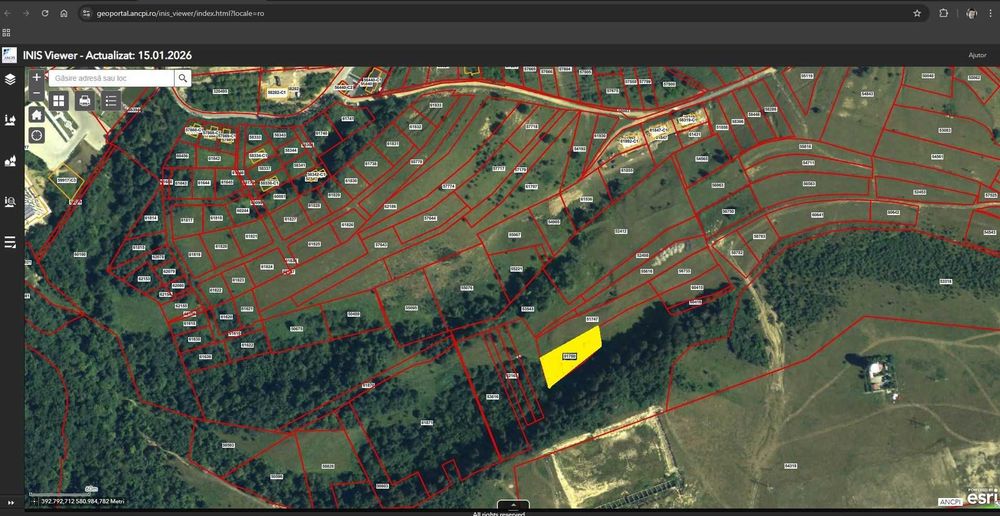Expand the bottom attribute table handle

coord(512,505)
